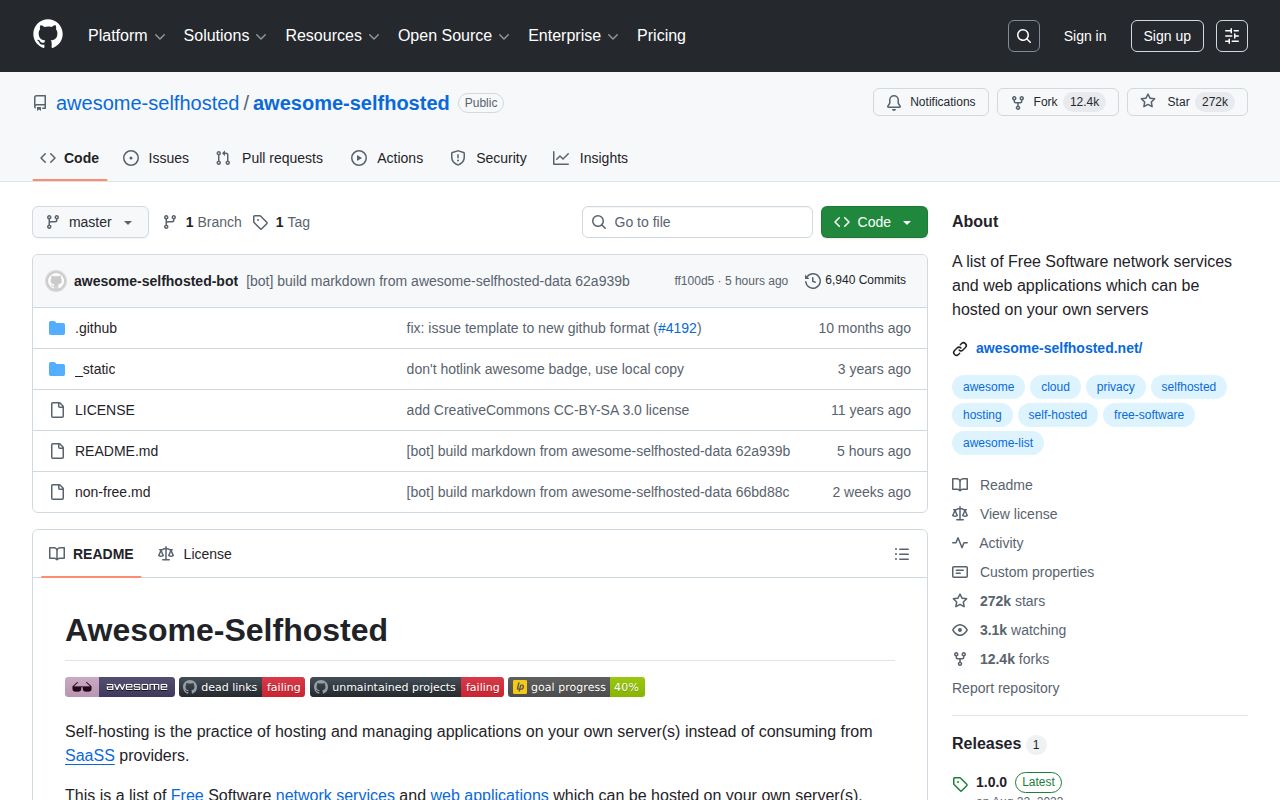
Task: Click the goal progress 40% badge
Action: pyautogui.click(x=576, y=687)
